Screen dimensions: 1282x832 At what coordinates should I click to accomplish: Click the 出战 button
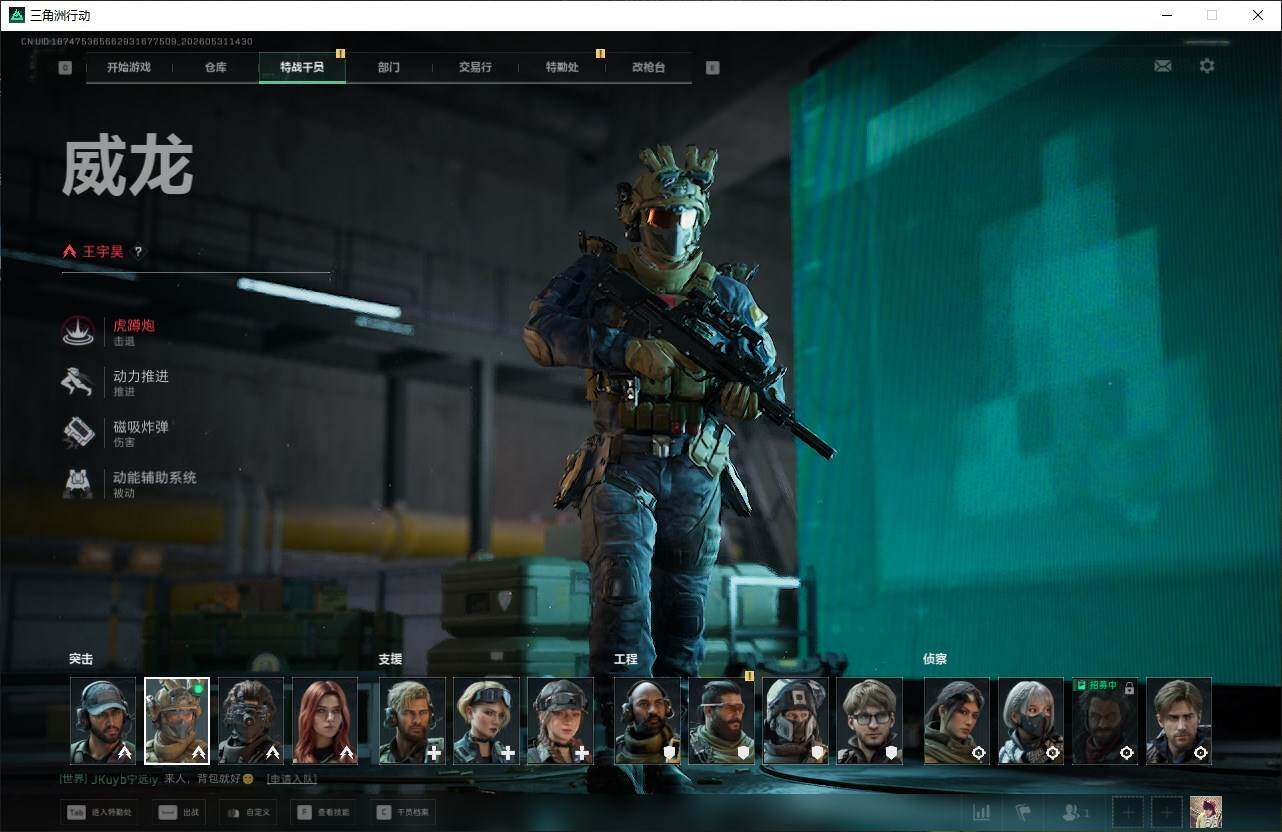click(179, 813)
